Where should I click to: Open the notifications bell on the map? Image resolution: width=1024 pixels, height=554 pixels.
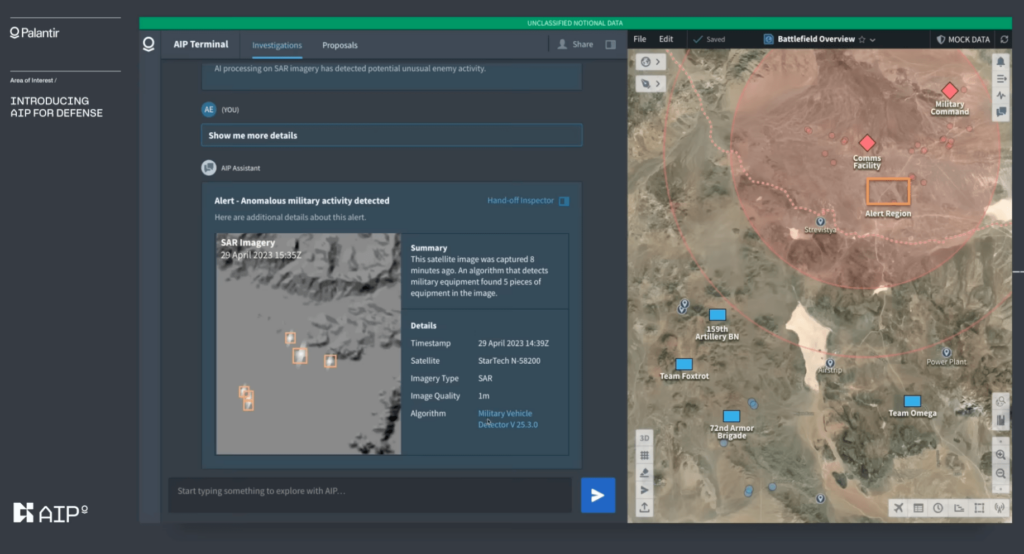coord(1001,62)
